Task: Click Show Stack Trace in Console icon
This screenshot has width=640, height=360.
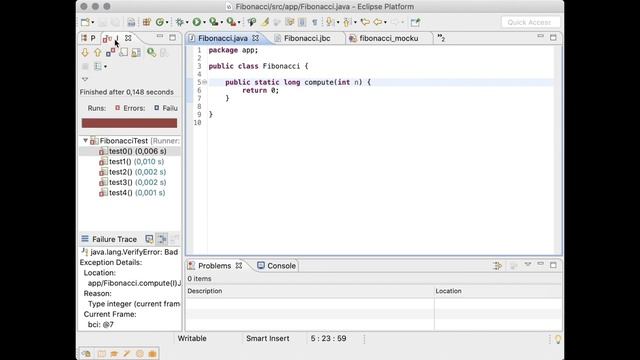Action: (149, 239)
